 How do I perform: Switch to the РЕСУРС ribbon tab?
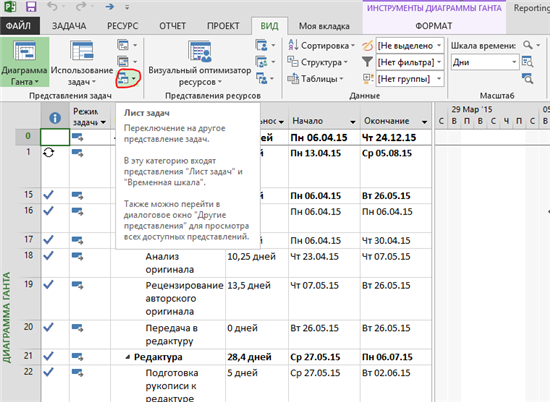coord(123,26)
